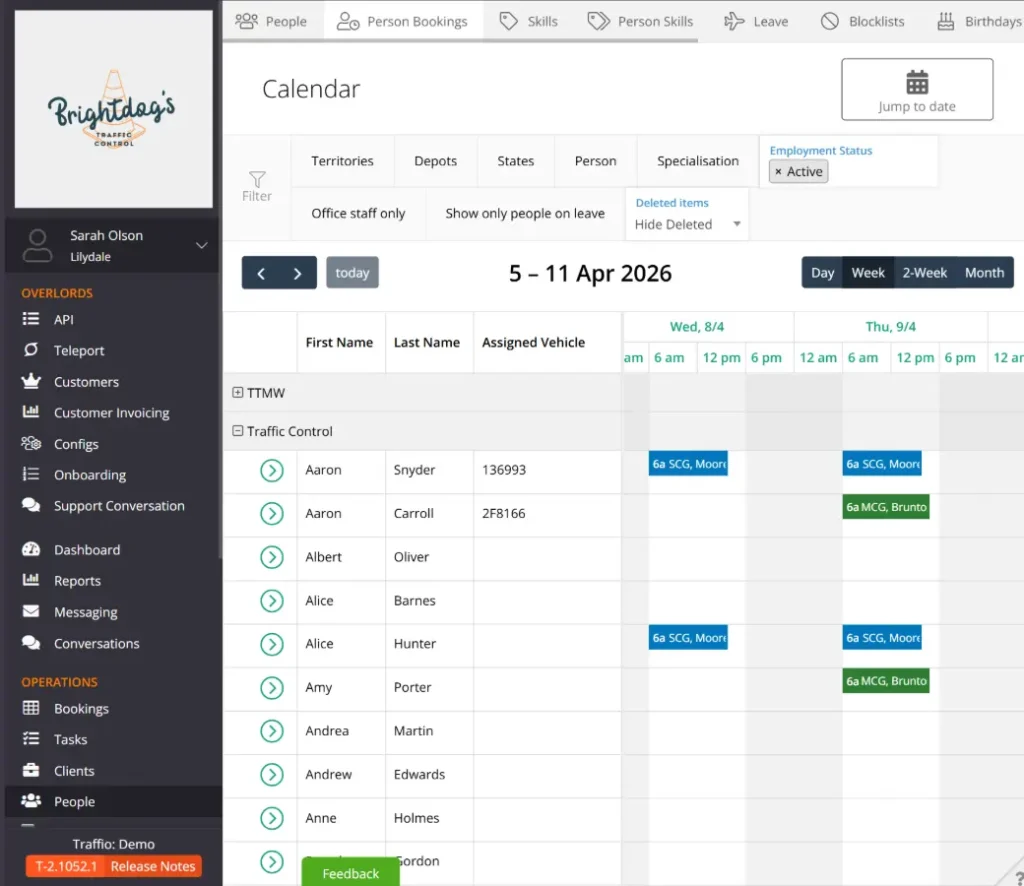
Task: Open the Release Notes link
Action: 153,867
